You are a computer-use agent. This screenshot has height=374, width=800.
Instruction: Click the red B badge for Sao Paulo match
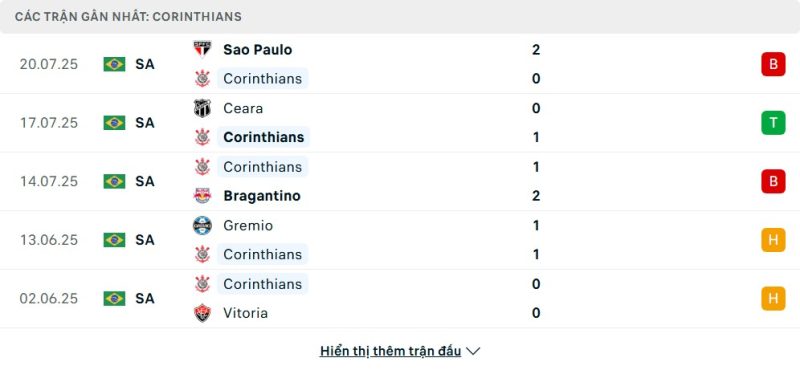click(x=773, y=64)
